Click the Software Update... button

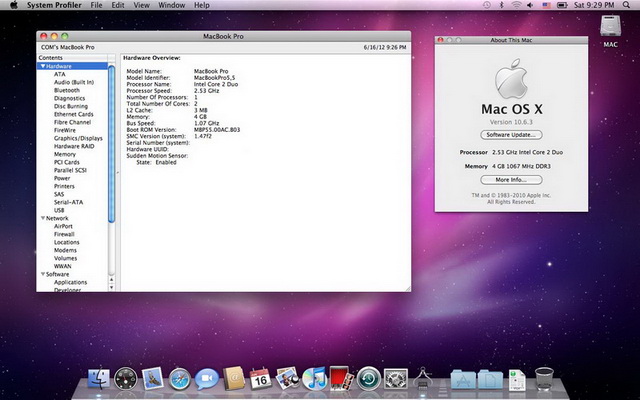(511, 134)
